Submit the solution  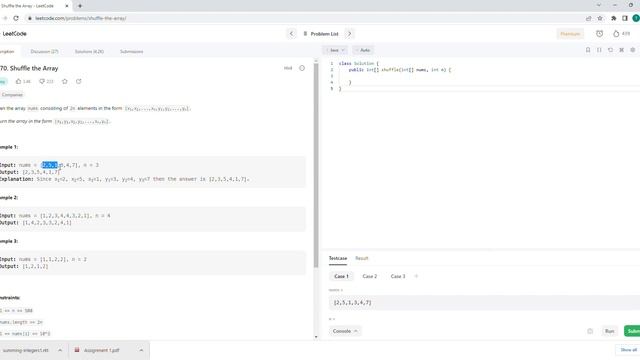[632, 331]
